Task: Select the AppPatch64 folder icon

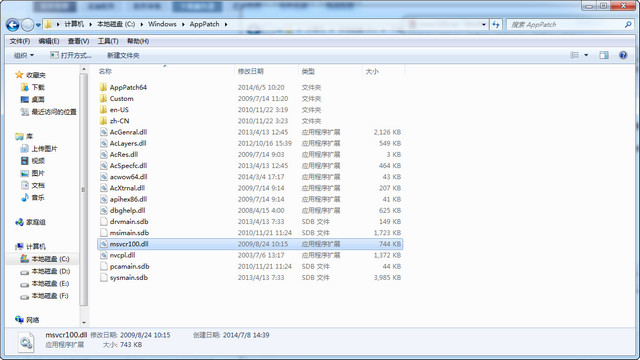Action: click(x=103, y=87)
